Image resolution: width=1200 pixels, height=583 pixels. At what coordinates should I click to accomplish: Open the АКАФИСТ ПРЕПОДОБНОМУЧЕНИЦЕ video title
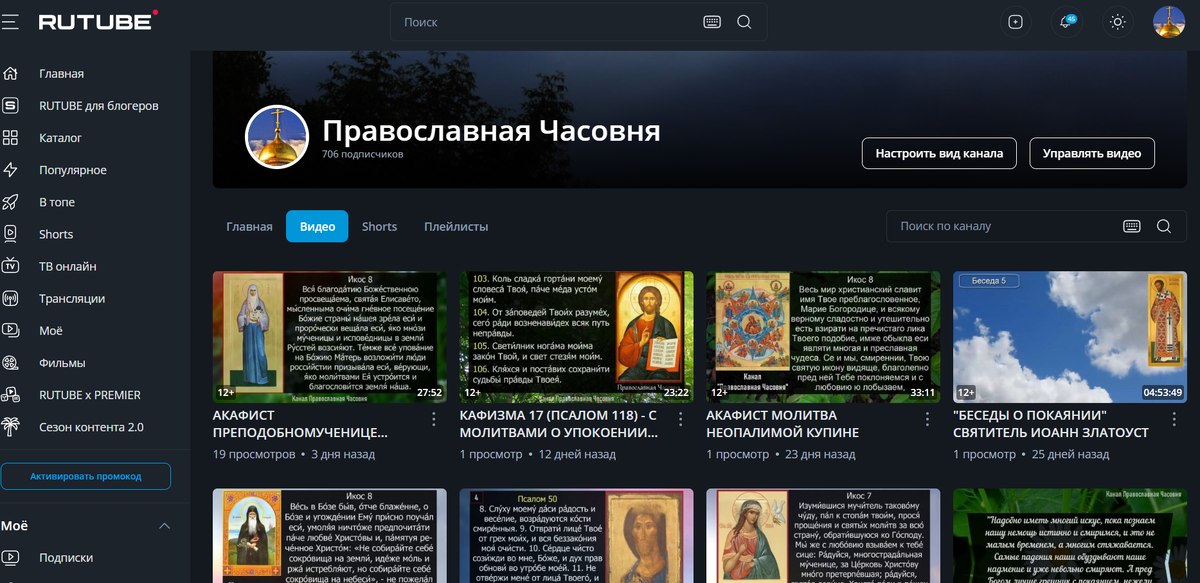point(300,424)
